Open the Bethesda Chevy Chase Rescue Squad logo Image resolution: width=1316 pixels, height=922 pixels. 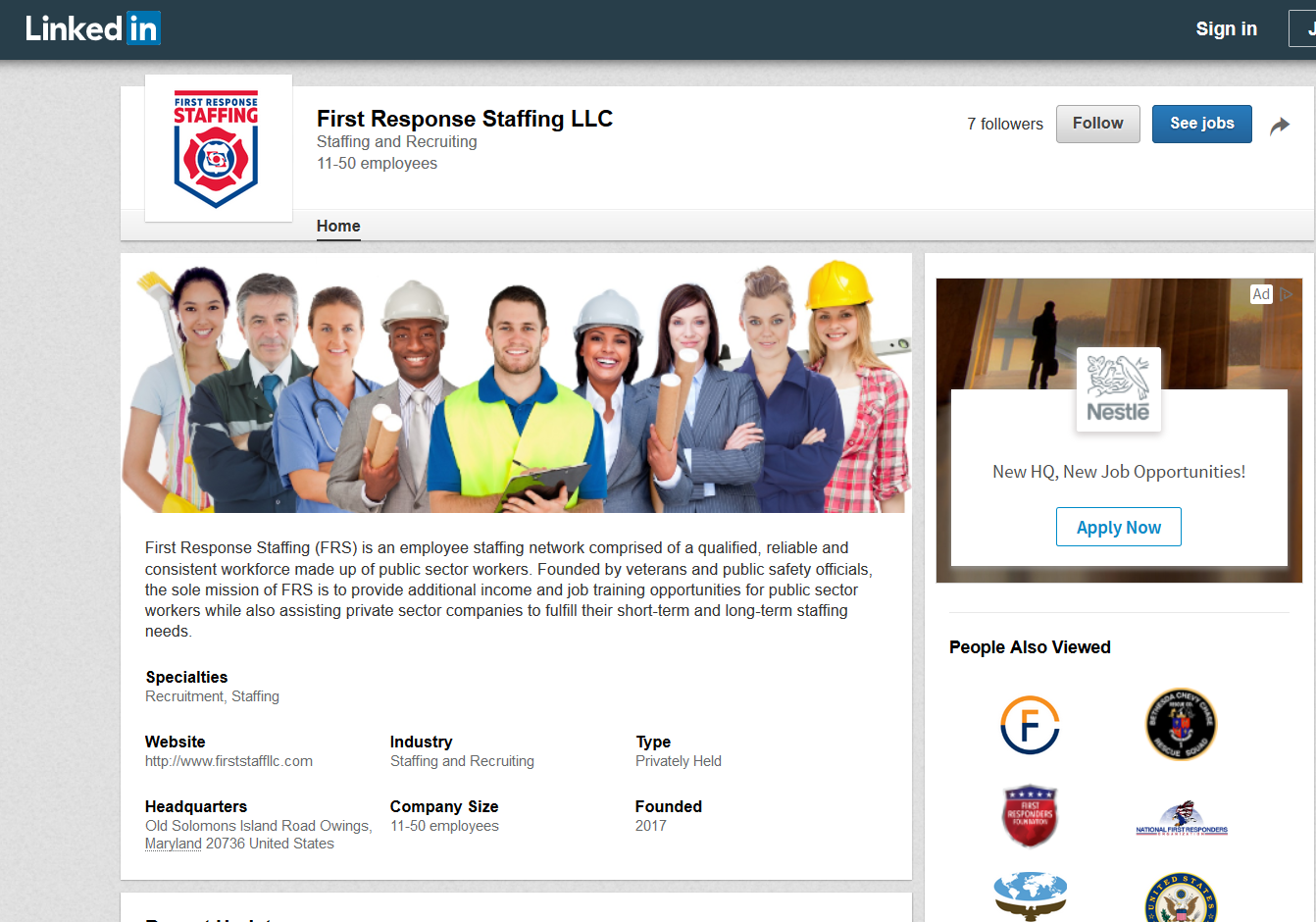(1182, 725)
